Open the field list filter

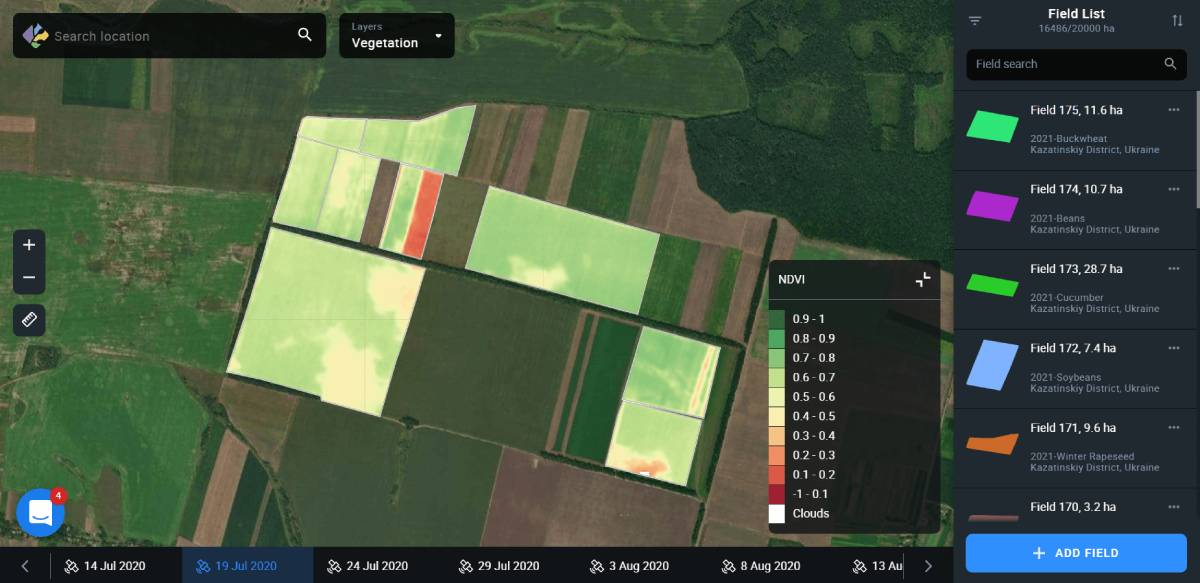coord(975,21)
